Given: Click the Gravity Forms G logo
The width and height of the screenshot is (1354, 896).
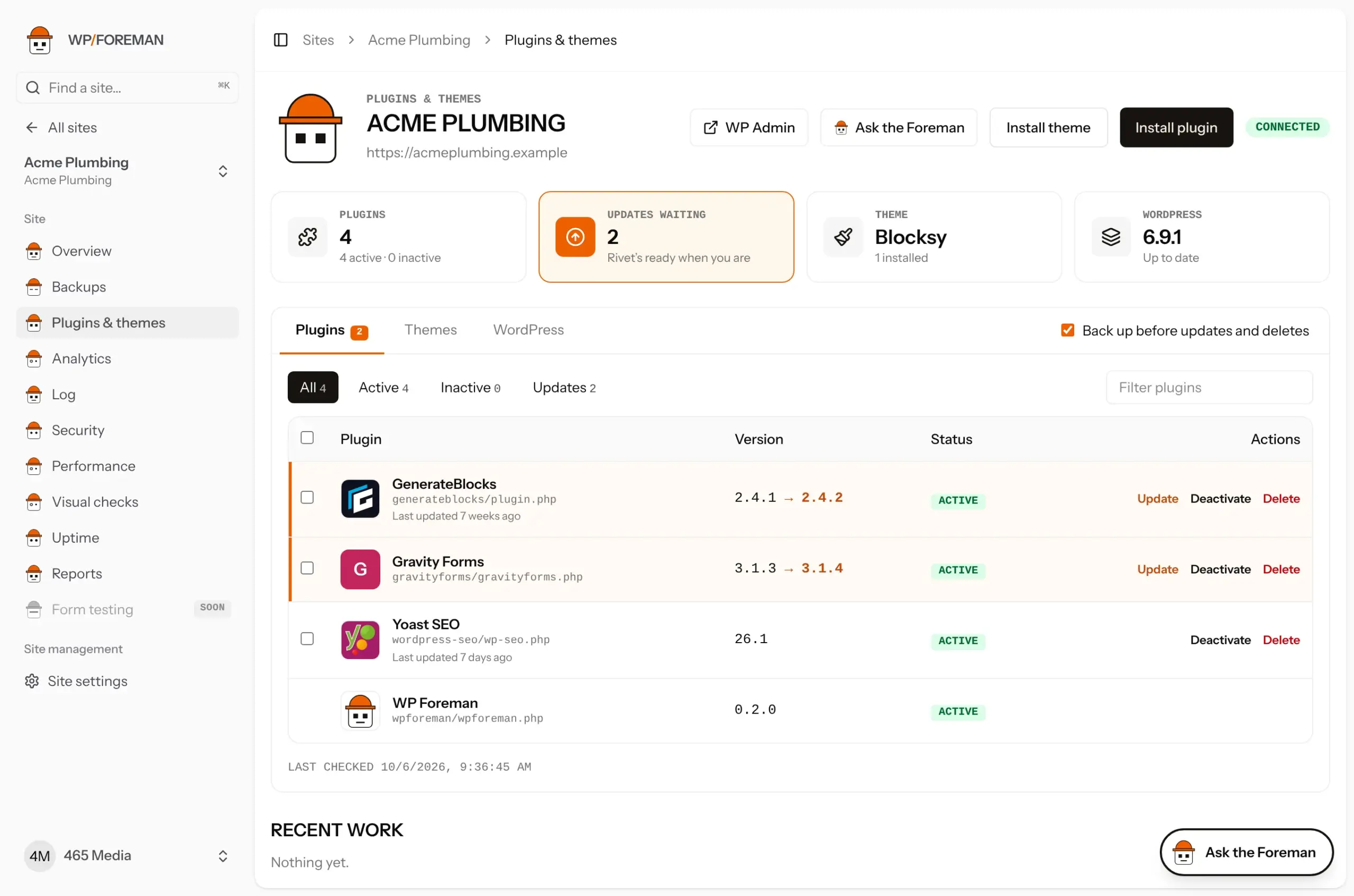Looking at the screenshot, I should (361, 569).
